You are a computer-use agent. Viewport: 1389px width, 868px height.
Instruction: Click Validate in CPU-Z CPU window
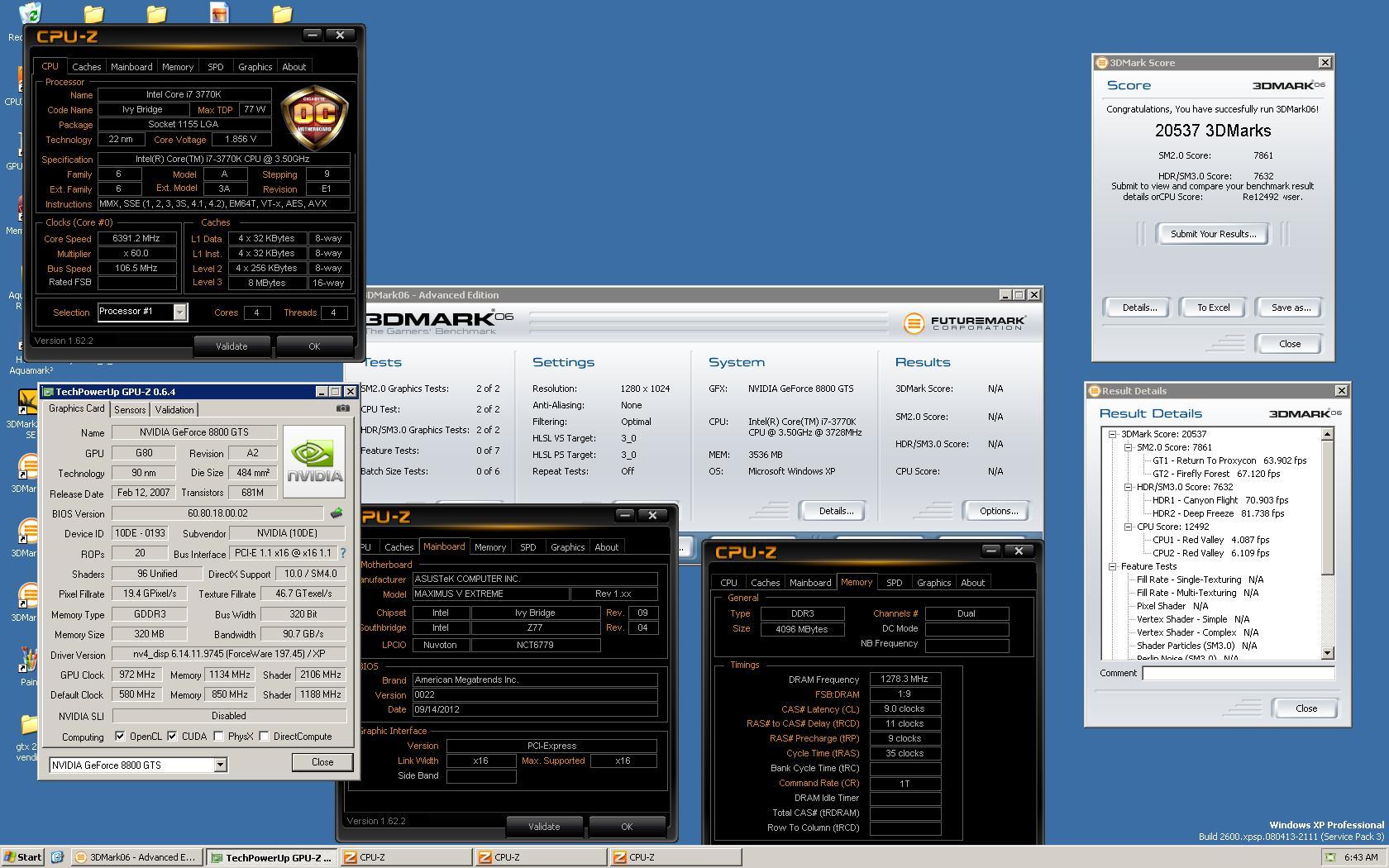tap(231, 346)
